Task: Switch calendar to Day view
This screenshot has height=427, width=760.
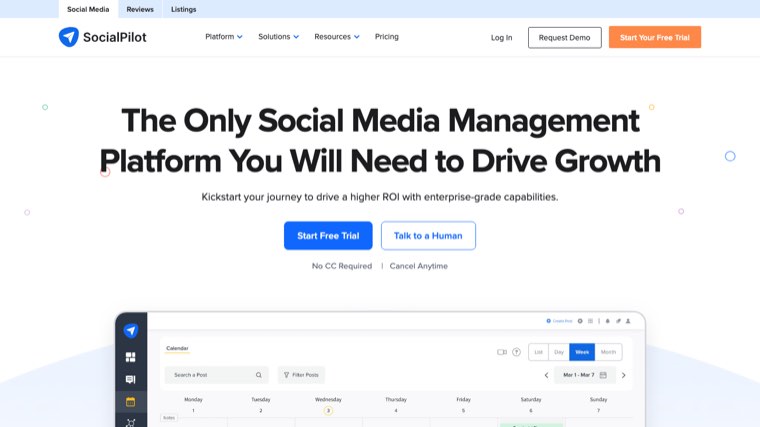Action: 559,352
